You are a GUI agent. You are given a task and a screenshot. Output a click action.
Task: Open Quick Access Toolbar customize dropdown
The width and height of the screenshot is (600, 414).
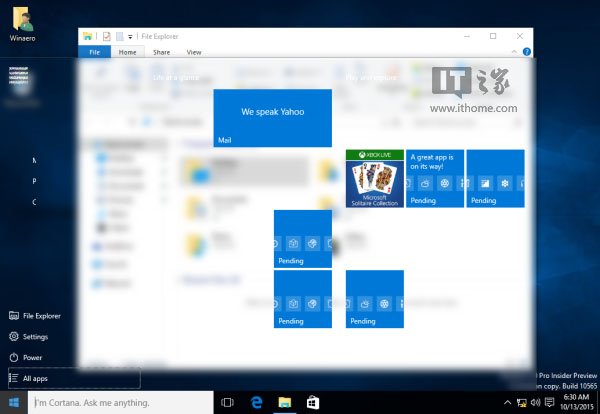(x=130, y=36)
